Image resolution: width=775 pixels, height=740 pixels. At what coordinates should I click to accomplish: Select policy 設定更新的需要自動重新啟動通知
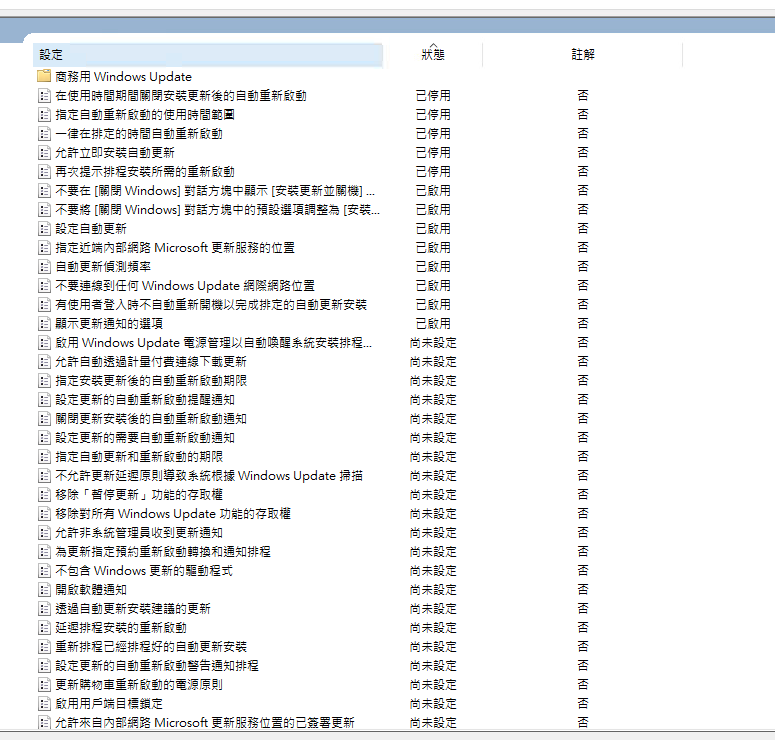click(x=145, y=437)
